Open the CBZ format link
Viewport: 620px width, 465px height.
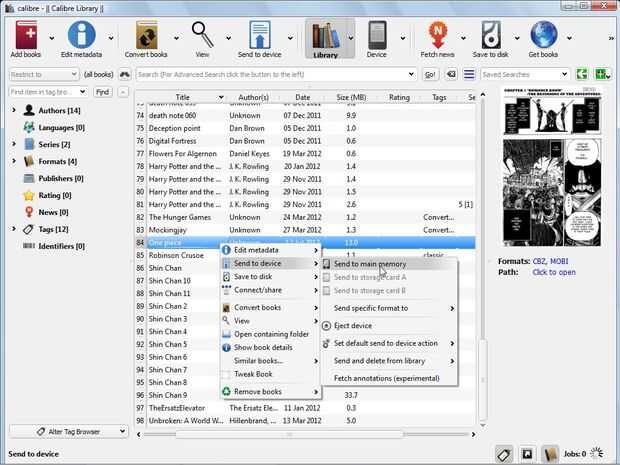539,261
